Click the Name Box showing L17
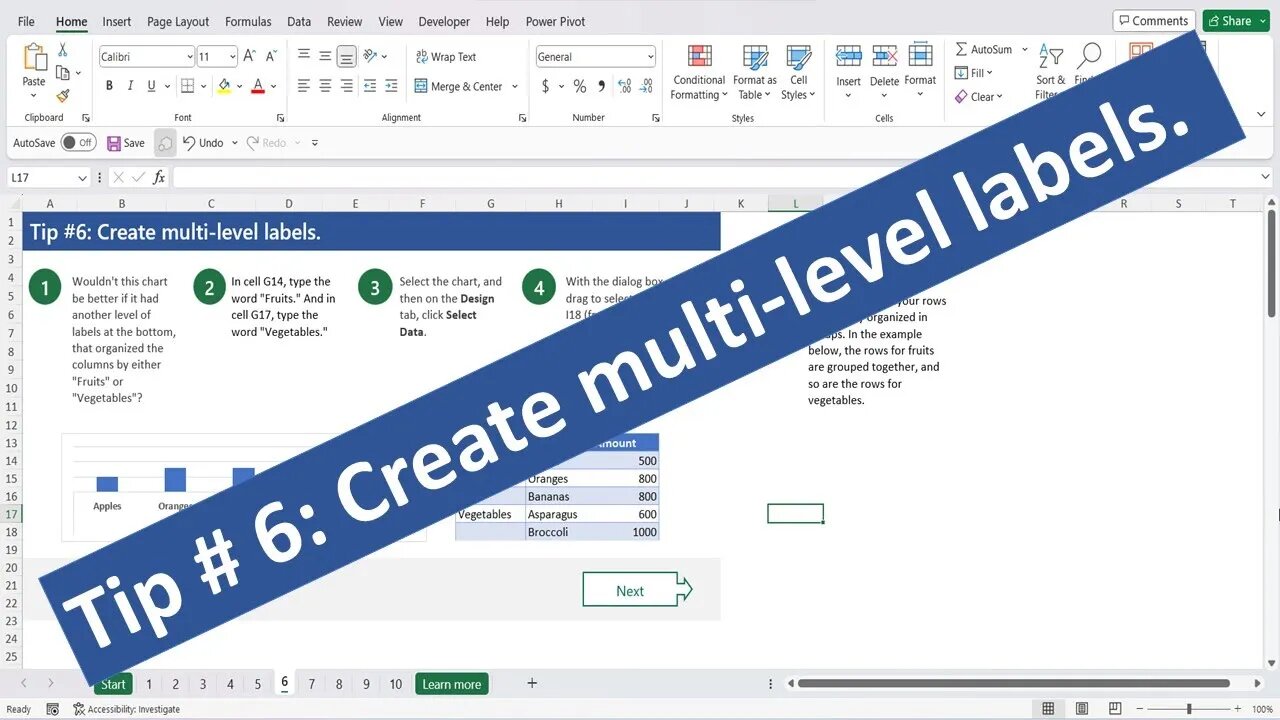The height and width of the screenshot is (720, 1280). [x=49, y=177]
